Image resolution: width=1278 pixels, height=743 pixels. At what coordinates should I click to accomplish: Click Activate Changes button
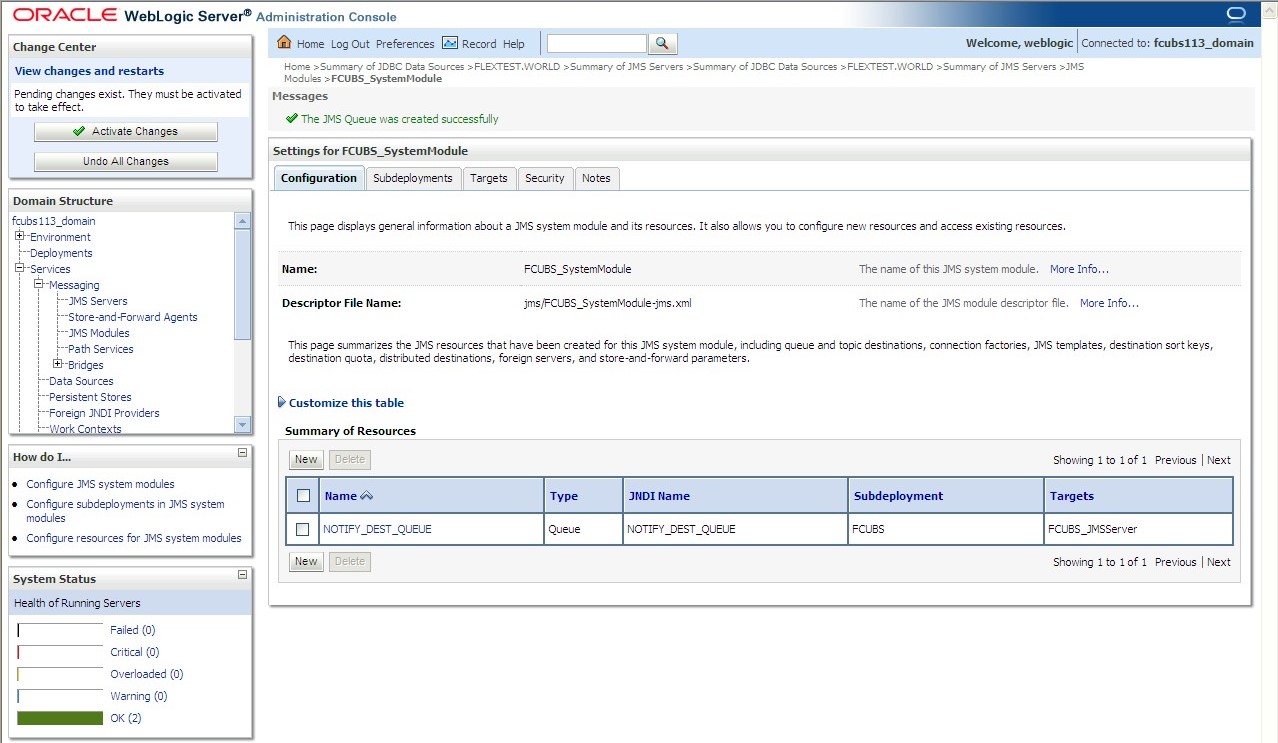tap(126, 131)
